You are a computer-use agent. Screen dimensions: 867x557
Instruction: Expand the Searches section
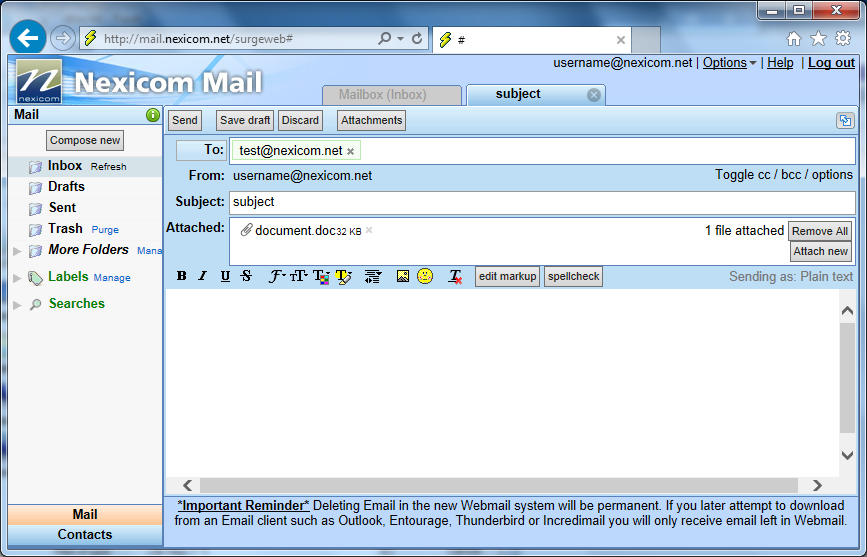click(x=17, y=305)
